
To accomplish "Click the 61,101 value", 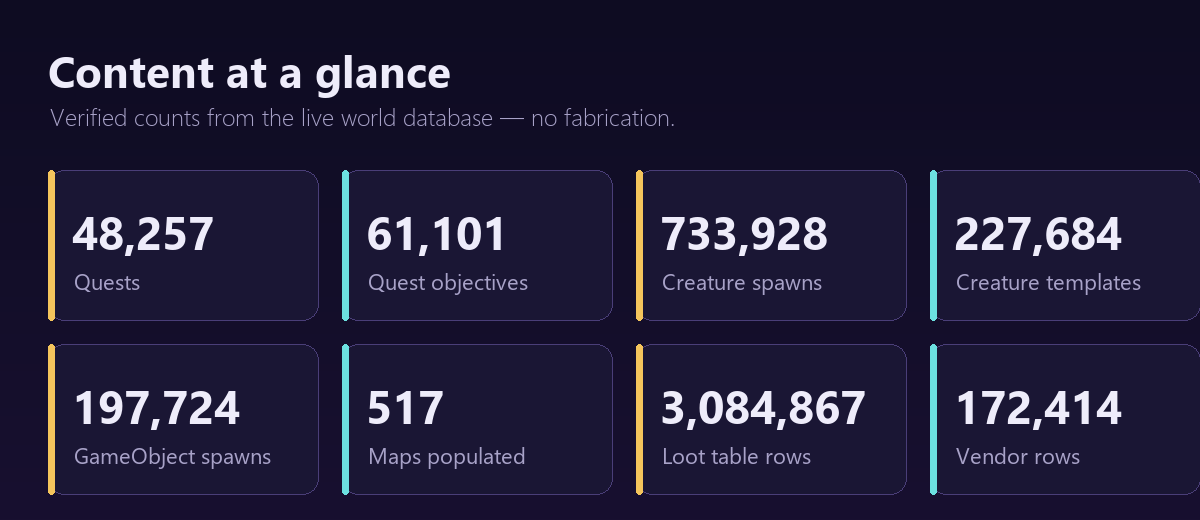I will (437, 235).
